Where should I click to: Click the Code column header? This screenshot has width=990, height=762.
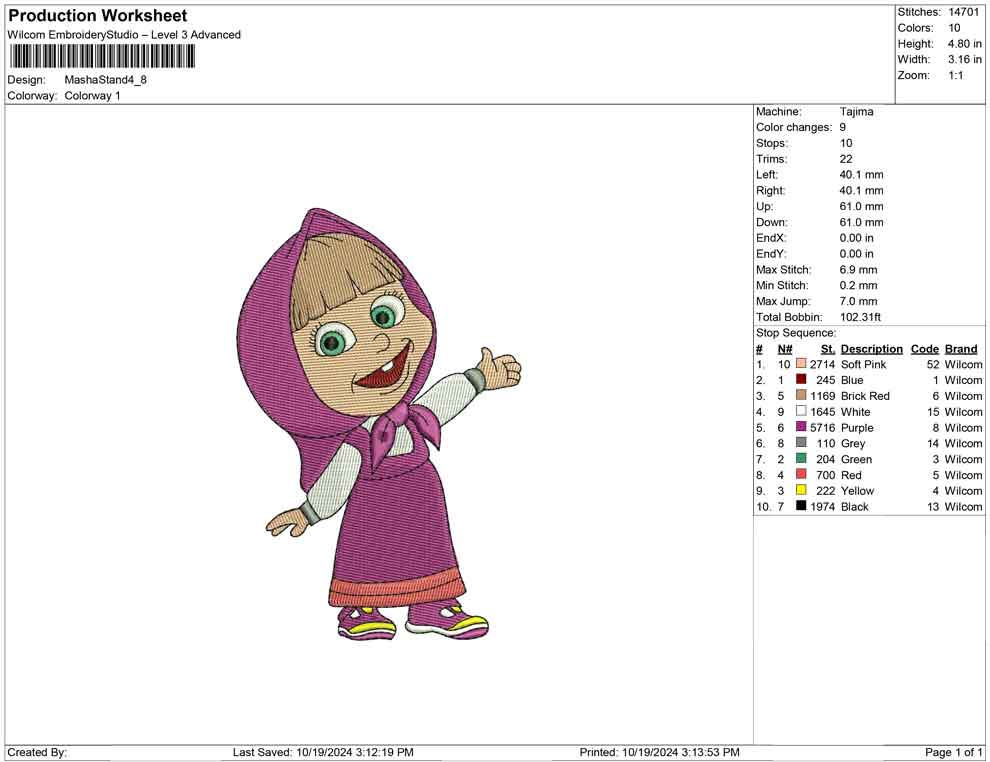pos(925,349)
